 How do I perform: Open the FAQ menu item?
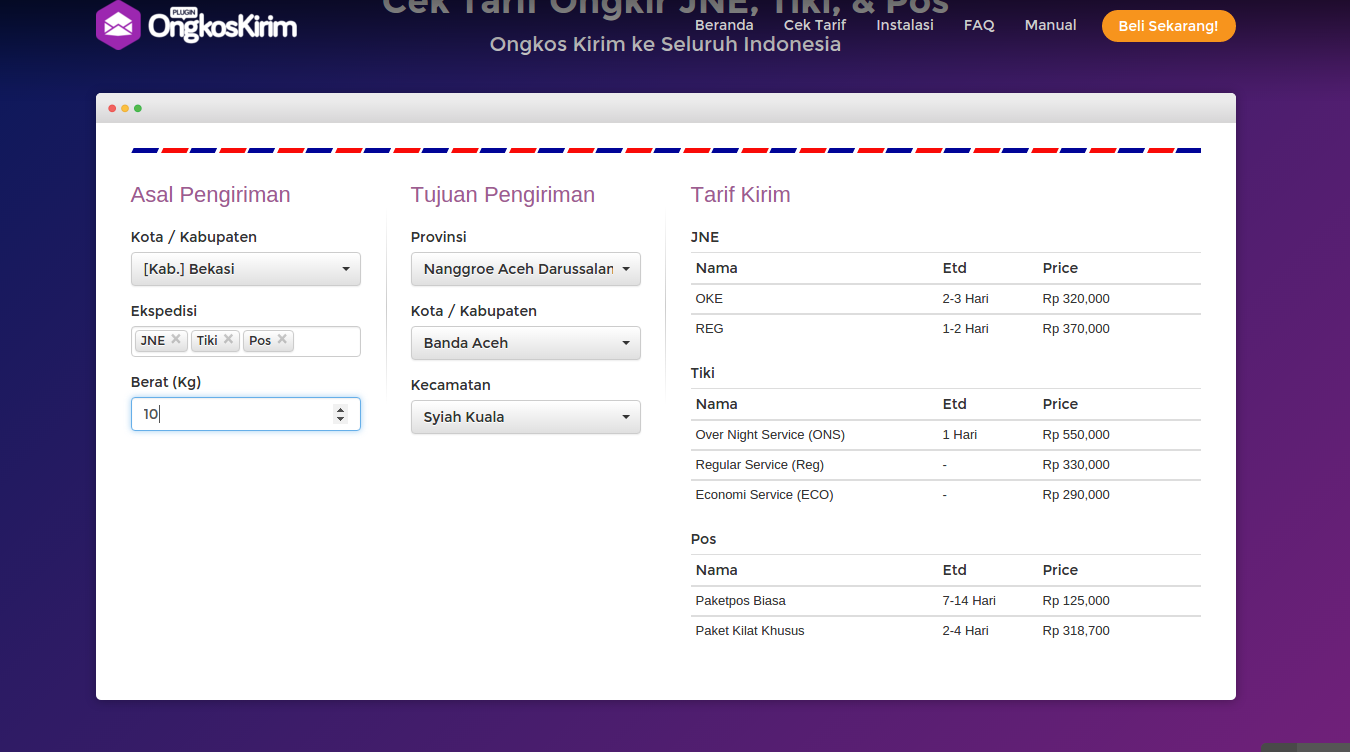(979, 25)
